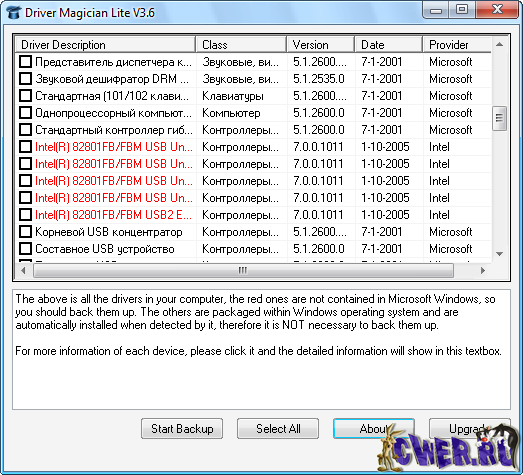Click the Intel(R) 82801FB/FBM USB2 E... driver name
523x475 pixels.
114,215
